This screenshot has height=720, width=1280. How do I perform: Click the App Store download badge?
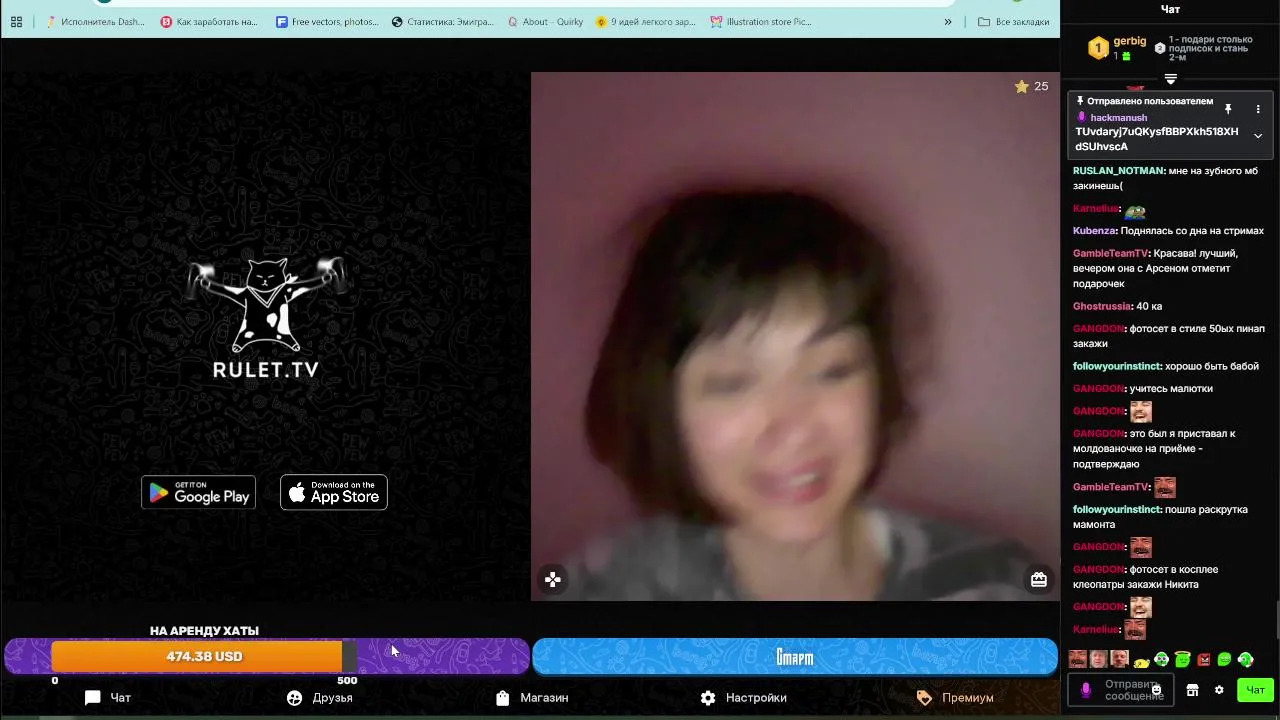(334, 492)
